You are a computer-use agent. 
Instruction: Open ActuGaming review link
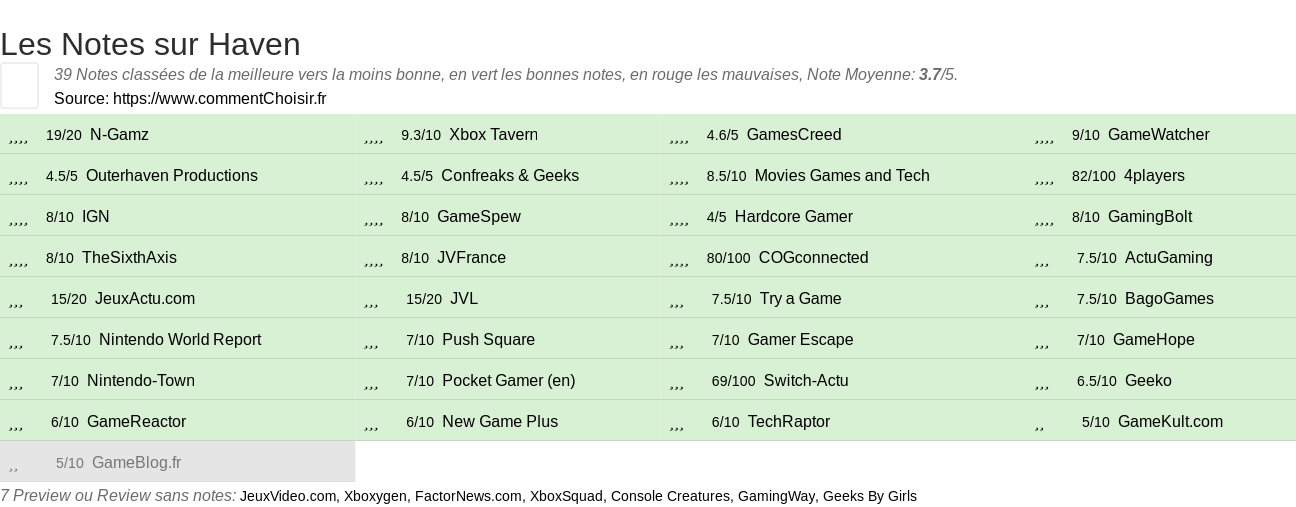pos(1169,258)
